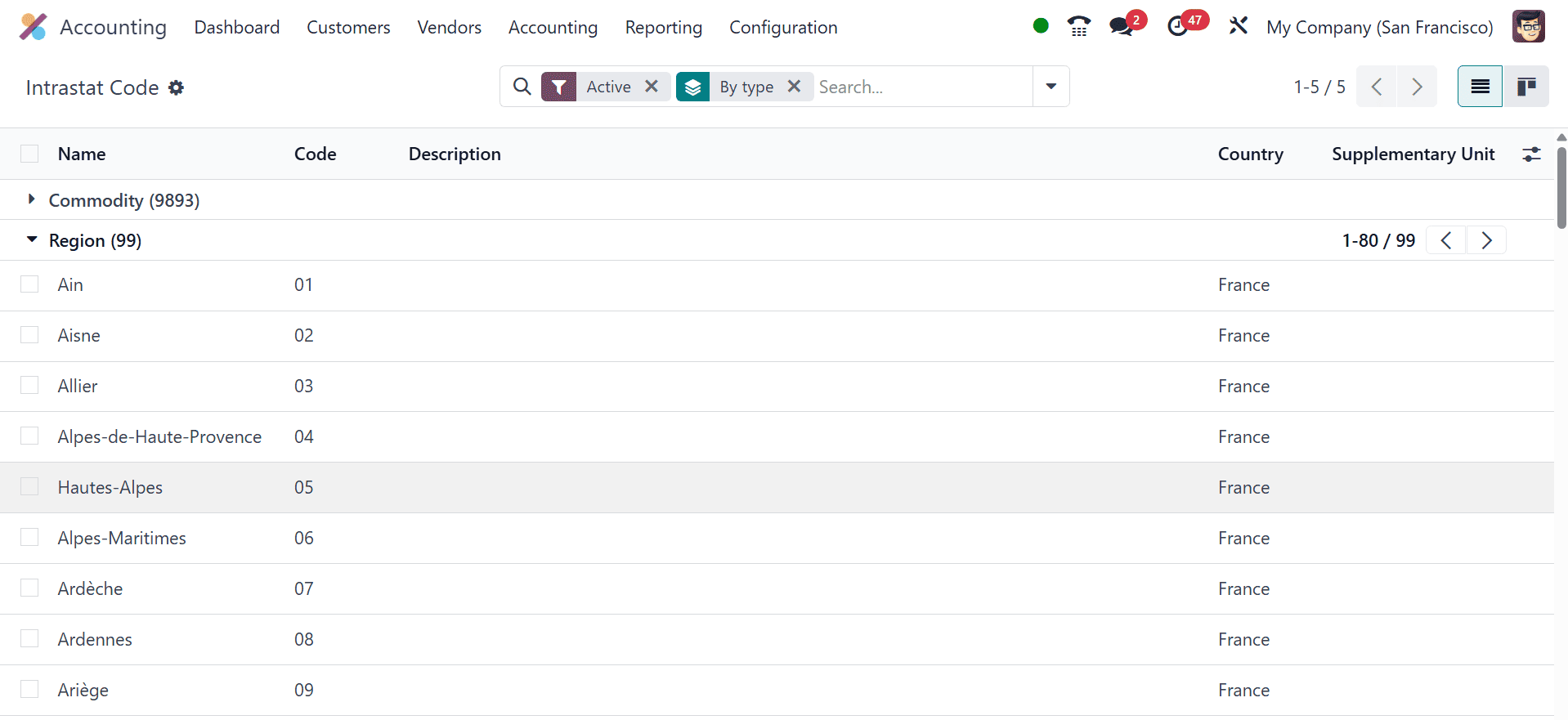Image resolution: width=1568 pixels, height=720 pixels.
Task: Click France in the Ardennes row
Action: point(1243,639)
